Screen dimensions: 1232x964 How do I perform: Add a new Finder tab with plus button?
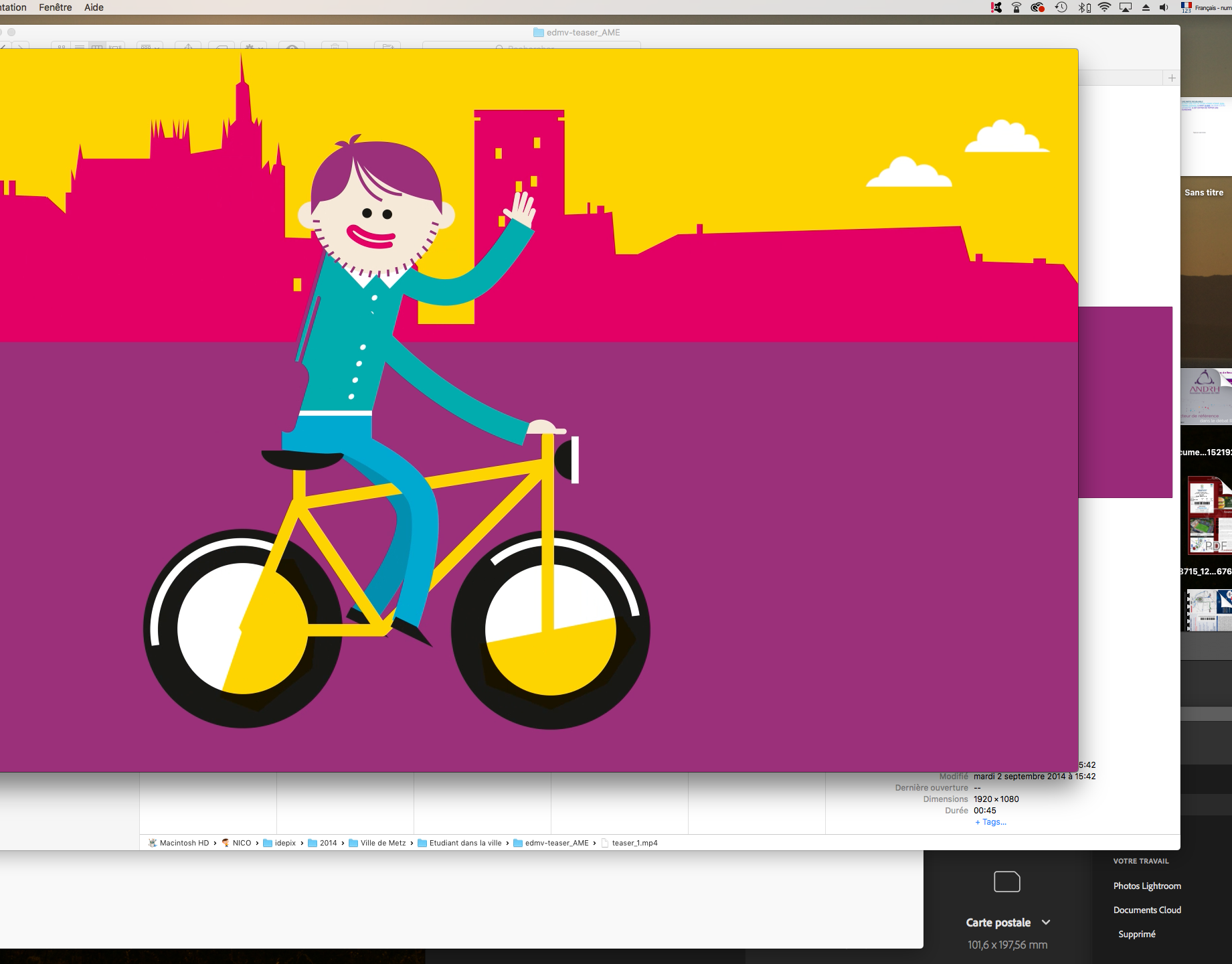coord(1172,78)
